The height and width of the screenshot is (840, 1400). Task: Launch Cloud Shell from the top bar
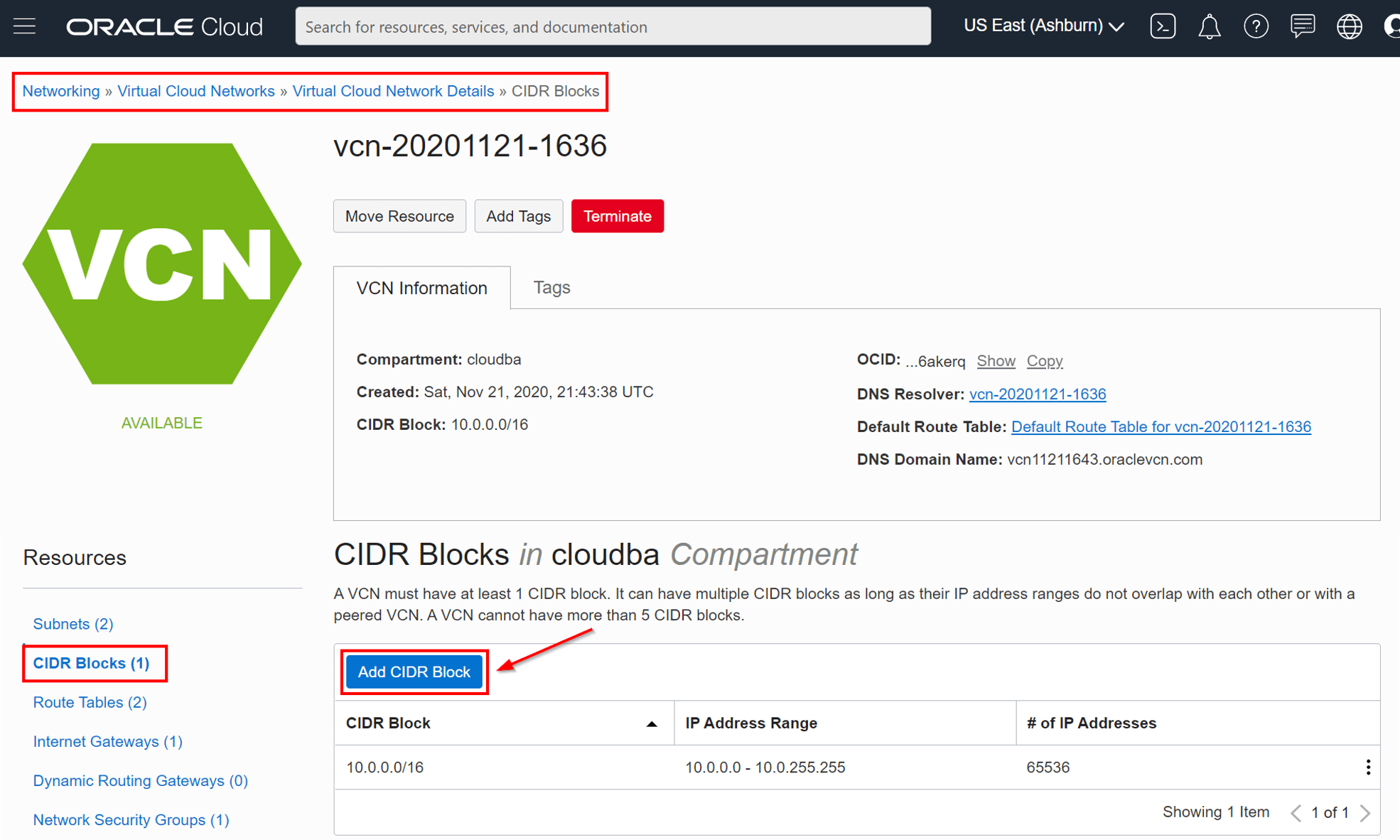click(1163, 26)
